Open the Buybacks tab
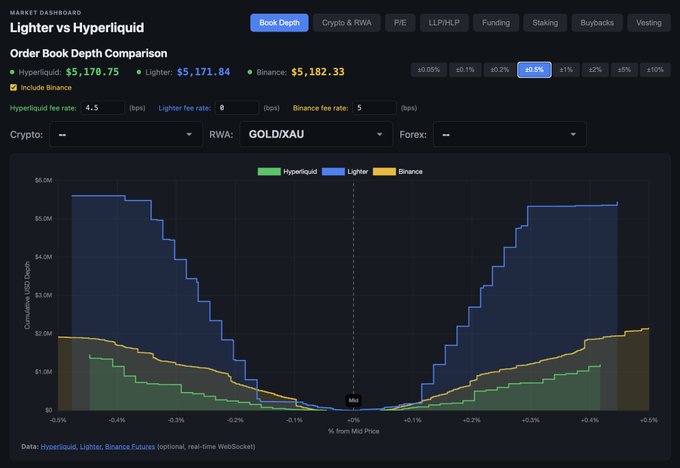 coord(597,22)
